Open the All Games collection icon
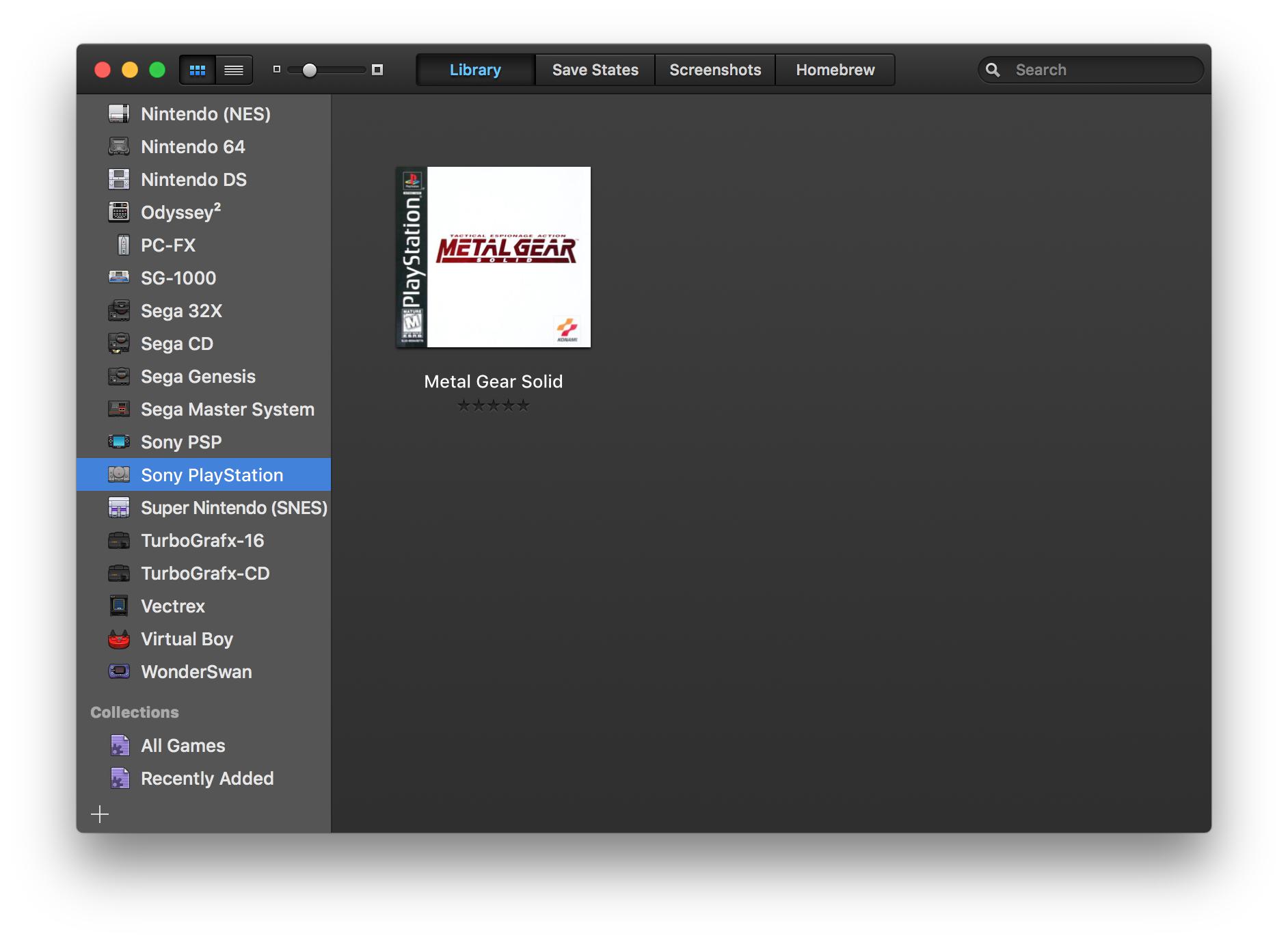This screenshot has height=942, width=1288. point(120,745)
